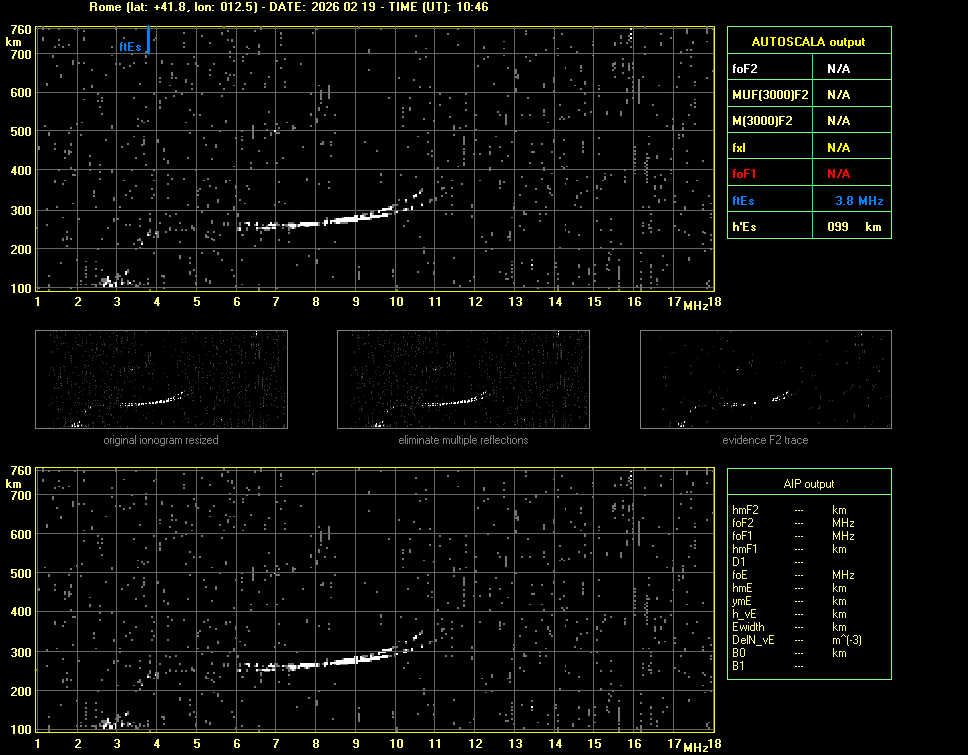Select the DelN_vE entry in AIP output
Viewport: 968px width, 755px height.
click(x=752, y=640)
